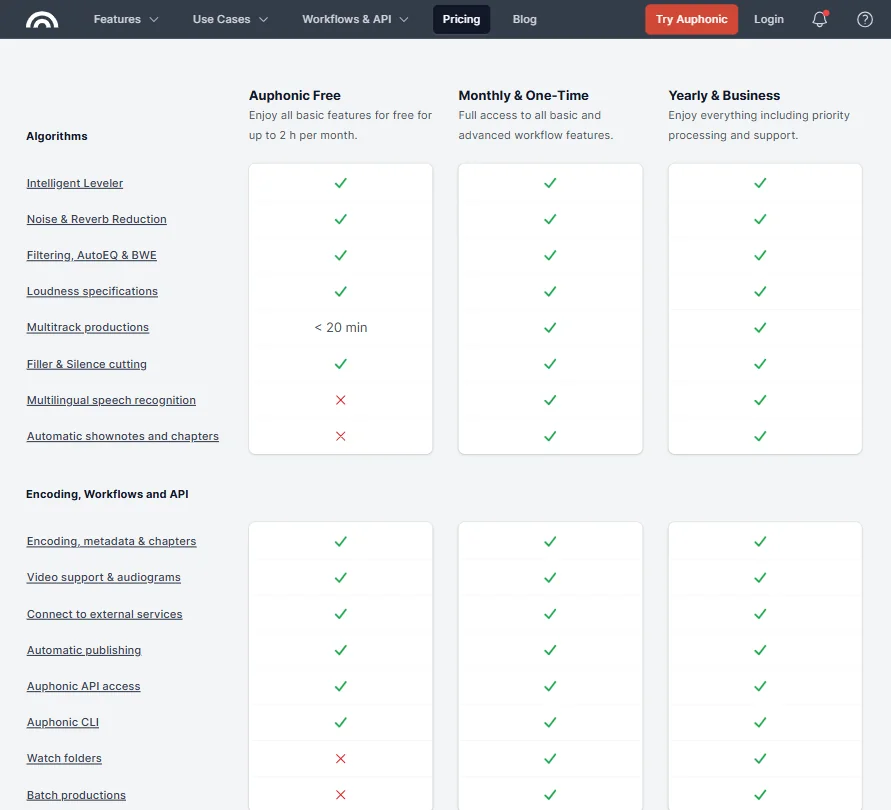Open the help question mark icon
This screenshot has height=810, width=891.
tap(864, 19)
